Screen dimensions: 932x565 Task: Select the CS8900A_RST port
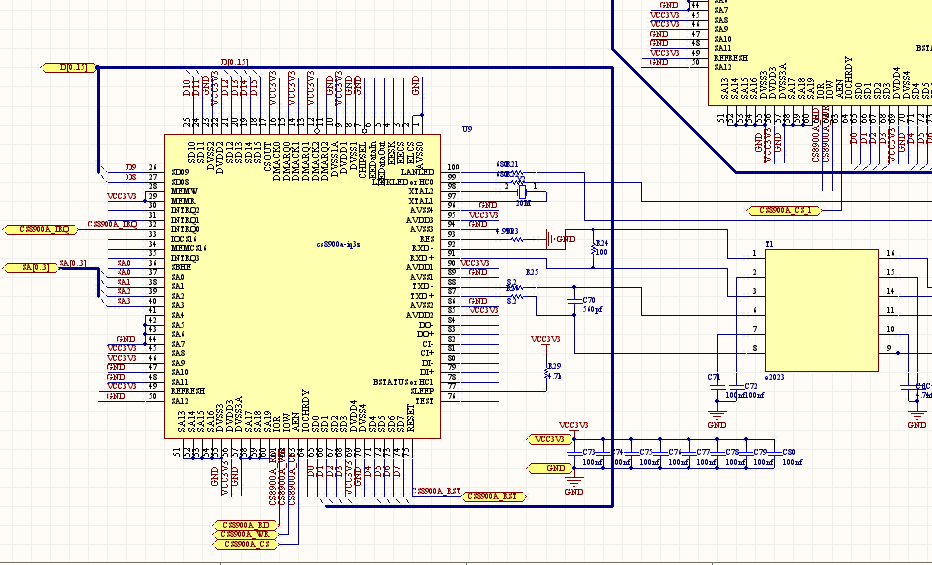(494, 496)
